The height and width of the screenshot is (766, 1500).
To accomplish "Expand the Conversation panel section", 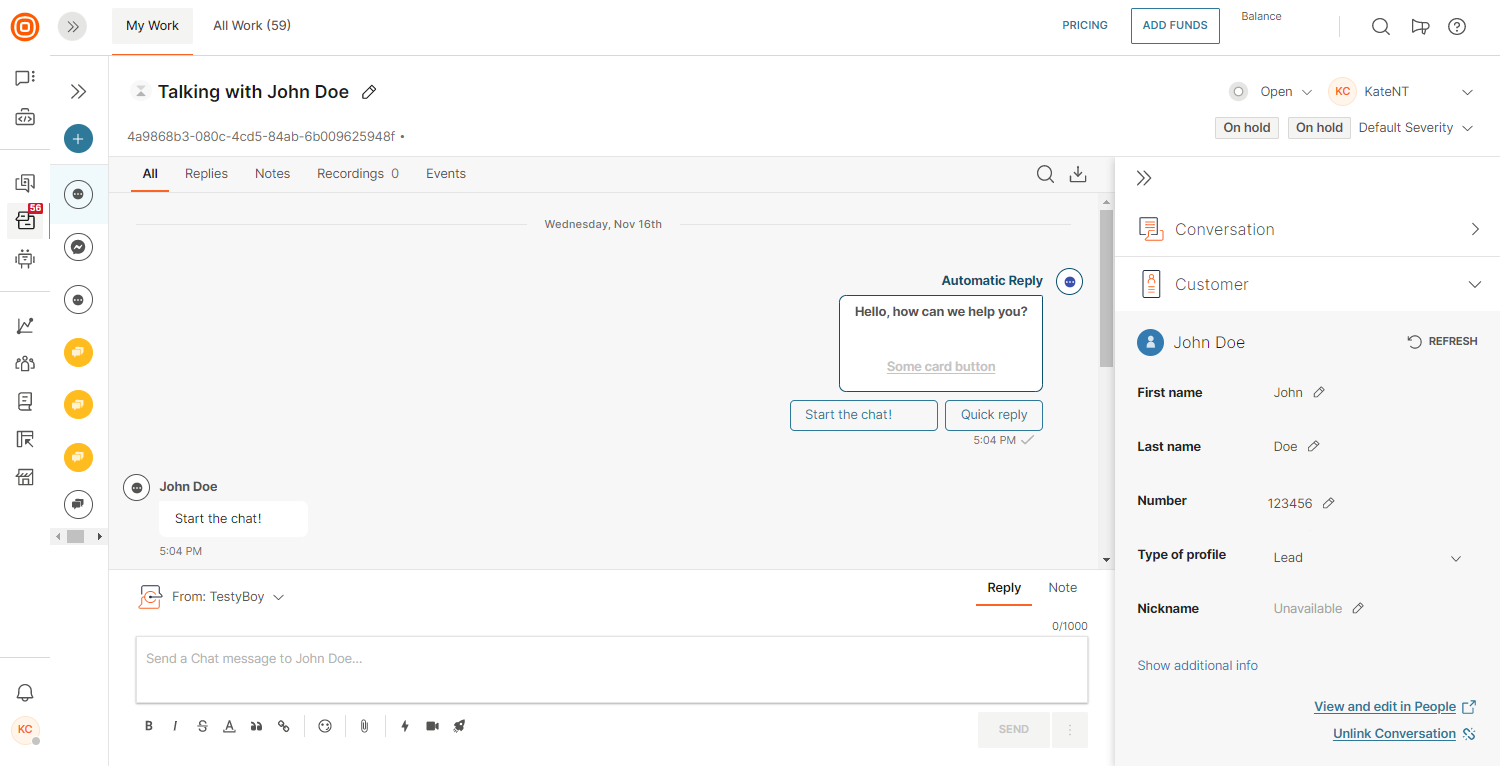I will [x=1306, y=229].
